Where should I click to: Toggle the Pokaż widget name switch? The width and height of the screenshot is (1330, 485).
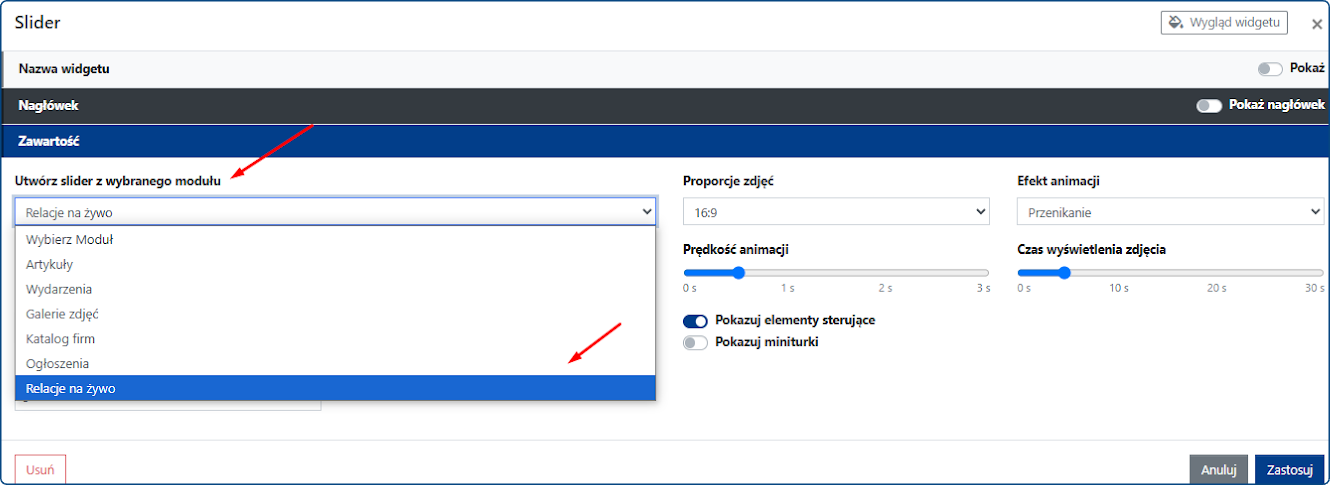point(1270,69)
